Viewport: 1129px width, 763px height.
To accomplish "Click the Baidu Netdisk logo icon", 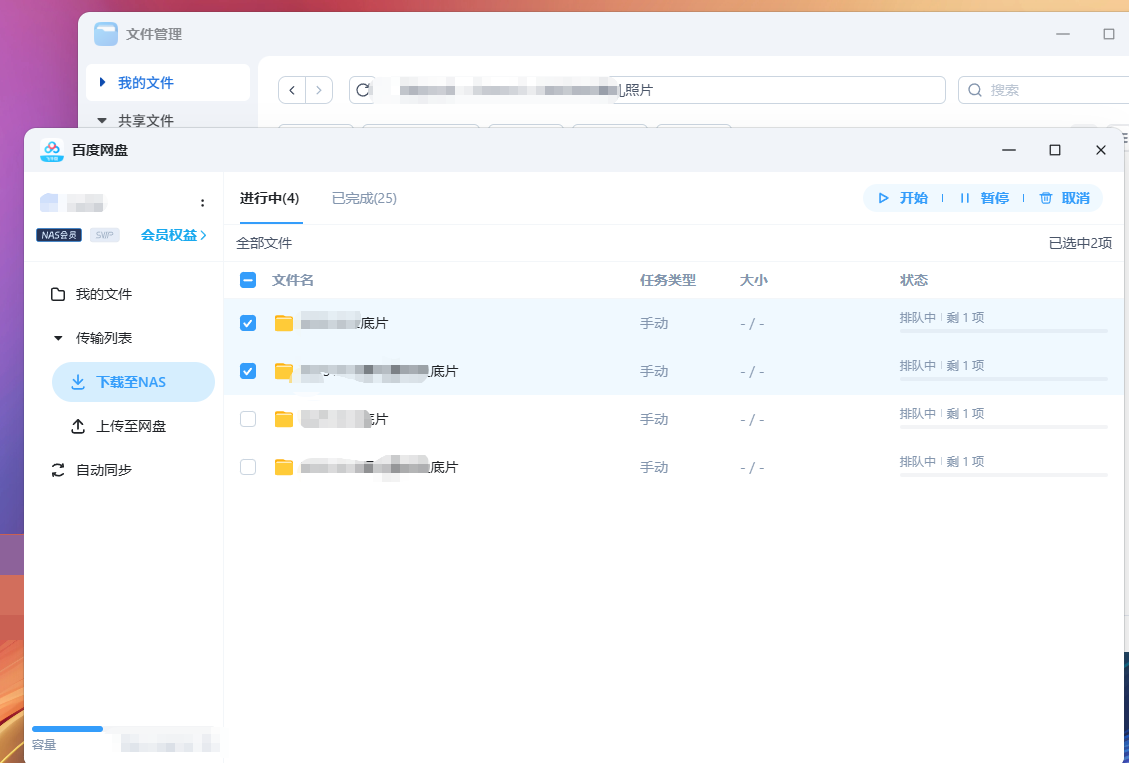I will pos(52,150).
